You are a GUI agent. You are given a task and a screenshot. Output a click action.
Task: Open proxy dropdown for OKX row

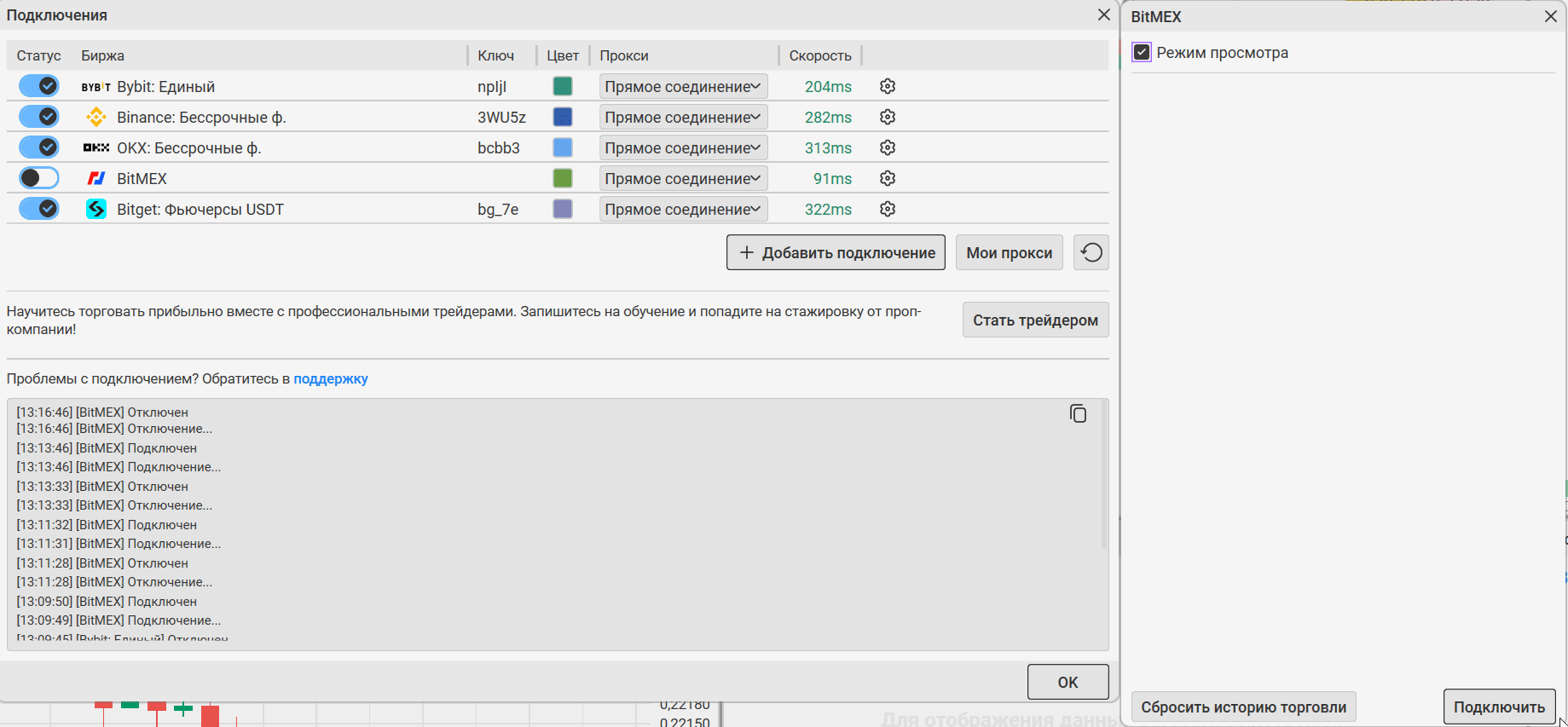tap(683, 147)
